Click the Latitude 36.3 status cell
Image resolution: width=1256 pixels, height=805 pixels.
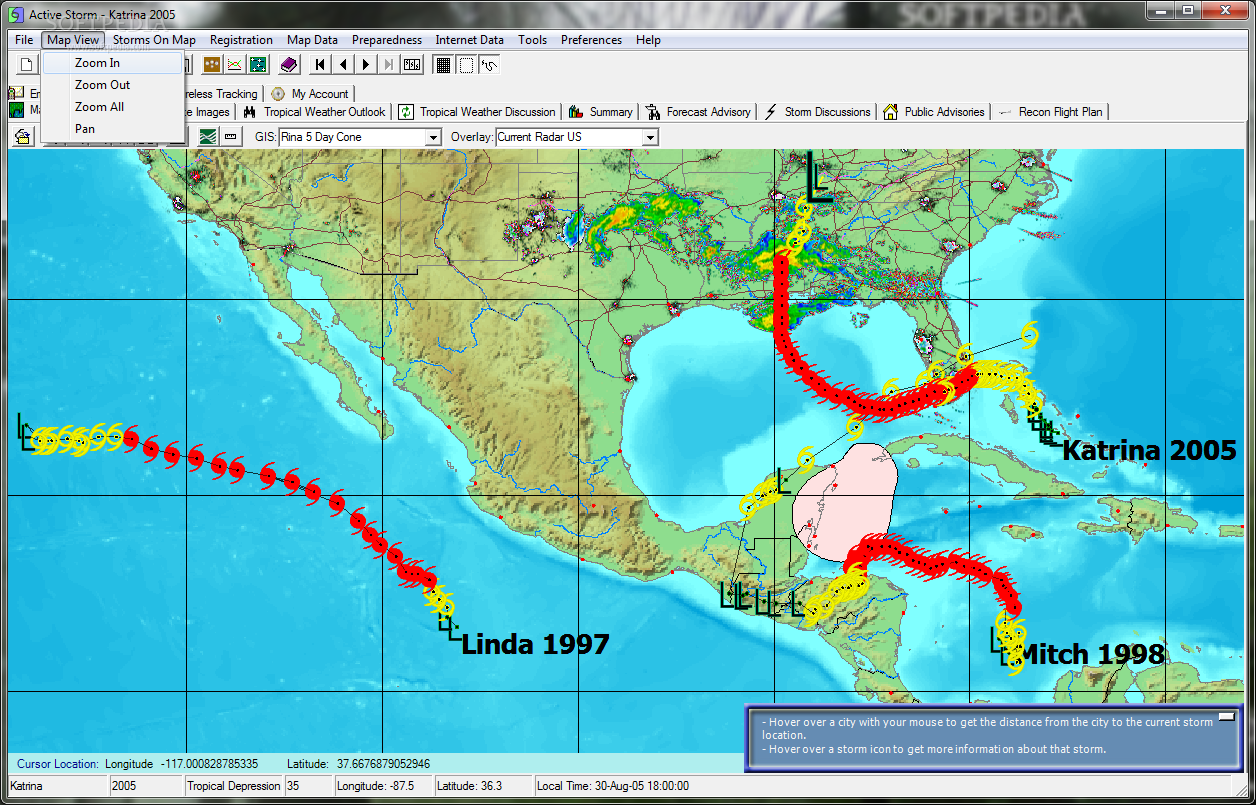[485, 786]
